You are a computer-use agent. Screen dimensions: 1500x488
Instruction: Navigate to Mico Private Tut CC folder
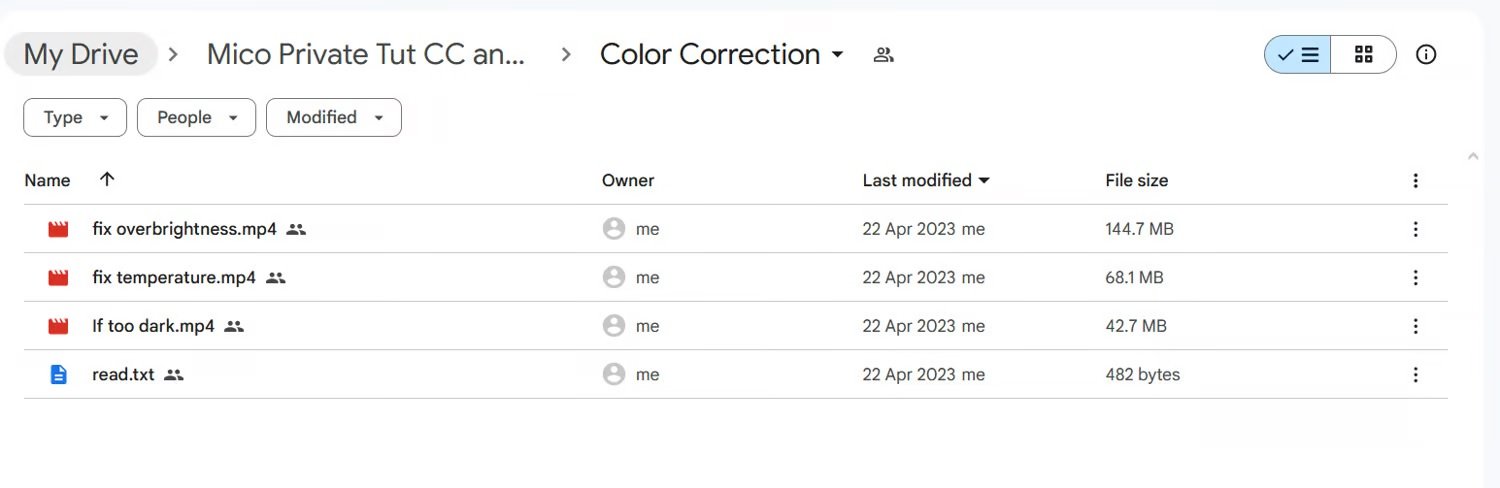366,54
